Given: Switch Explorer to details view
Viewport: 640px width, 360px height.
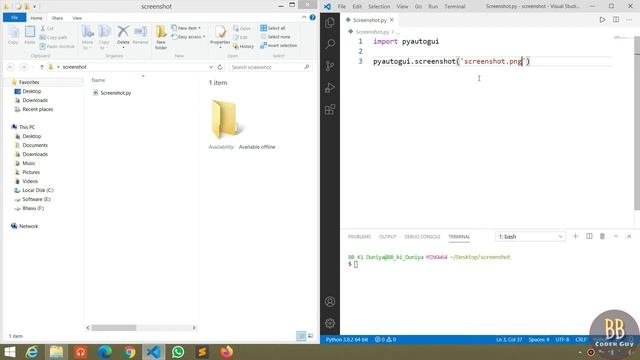Looking at the screenshot, I should point(301,336).
